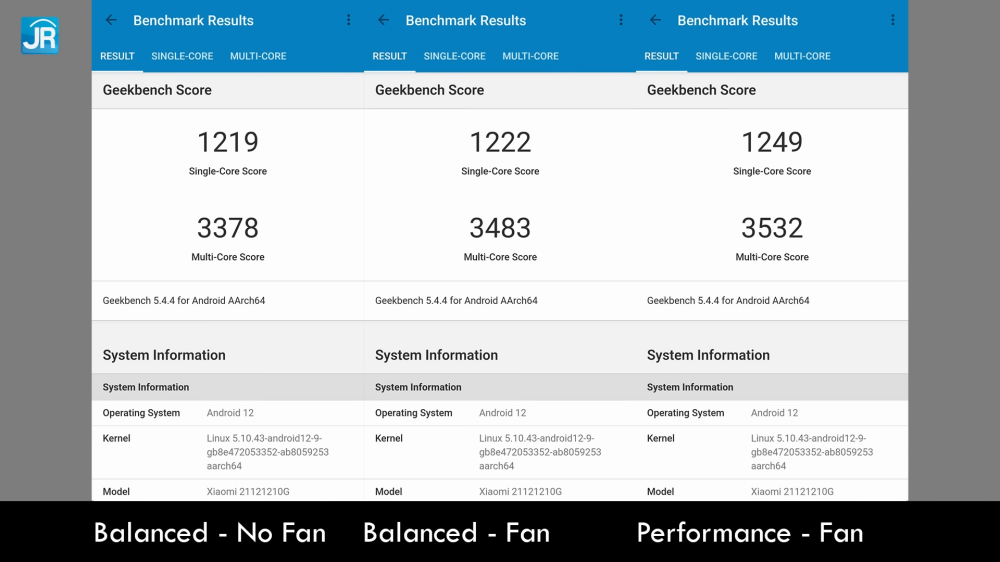Screen dimensions: 1000x562
Task: Open MULTI-CORE tab in middle panel
Action: 530,56
